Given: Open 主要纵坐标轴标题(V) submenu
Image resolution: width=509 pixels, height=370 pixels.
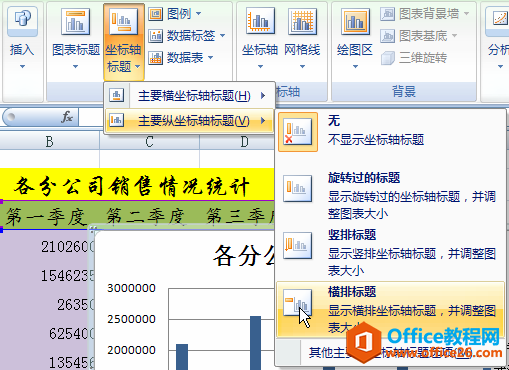Looking at the screenshot, I should click(189, 120).
